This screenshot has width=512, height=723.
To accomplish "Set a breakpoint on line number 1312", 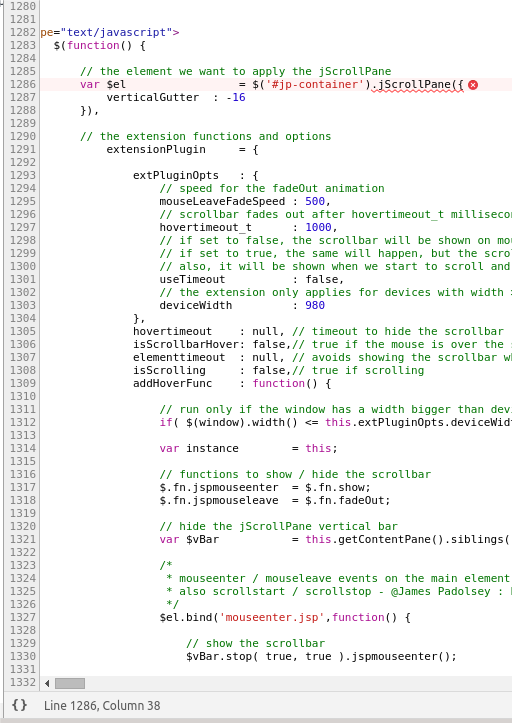I will pyautogui.click(x=22, y=422).
